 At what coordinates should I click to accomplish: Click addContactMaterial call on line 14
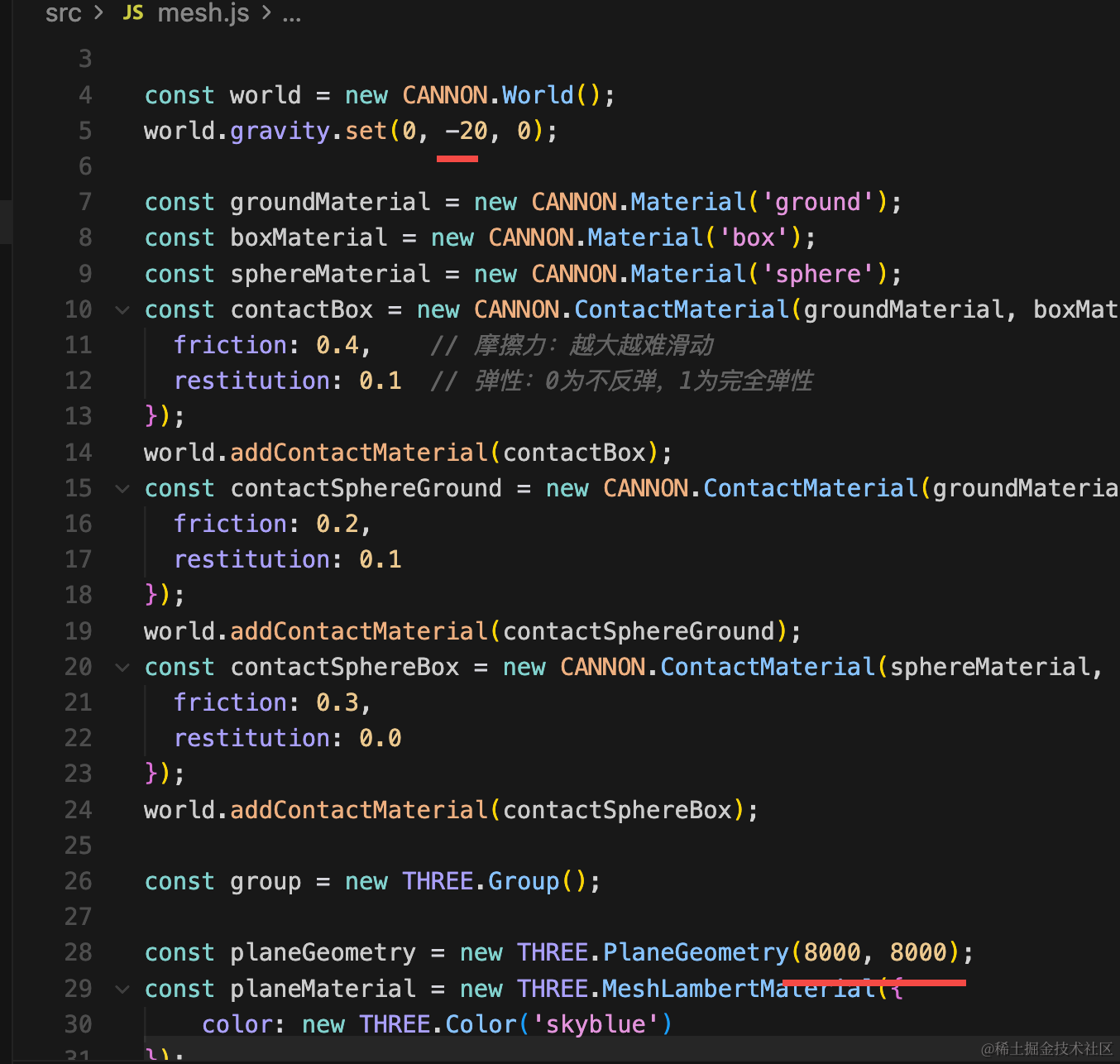359,453
